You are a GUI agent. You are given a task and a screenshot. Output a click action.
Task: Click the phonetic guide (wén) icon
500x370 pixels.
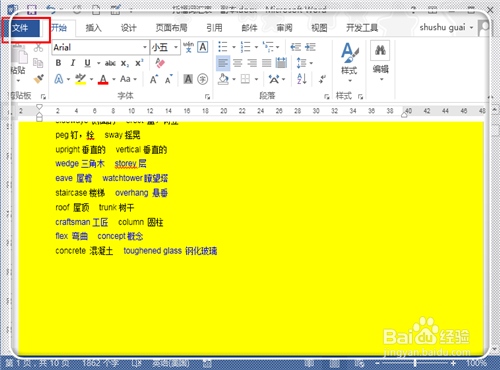[x=188, y=47]
